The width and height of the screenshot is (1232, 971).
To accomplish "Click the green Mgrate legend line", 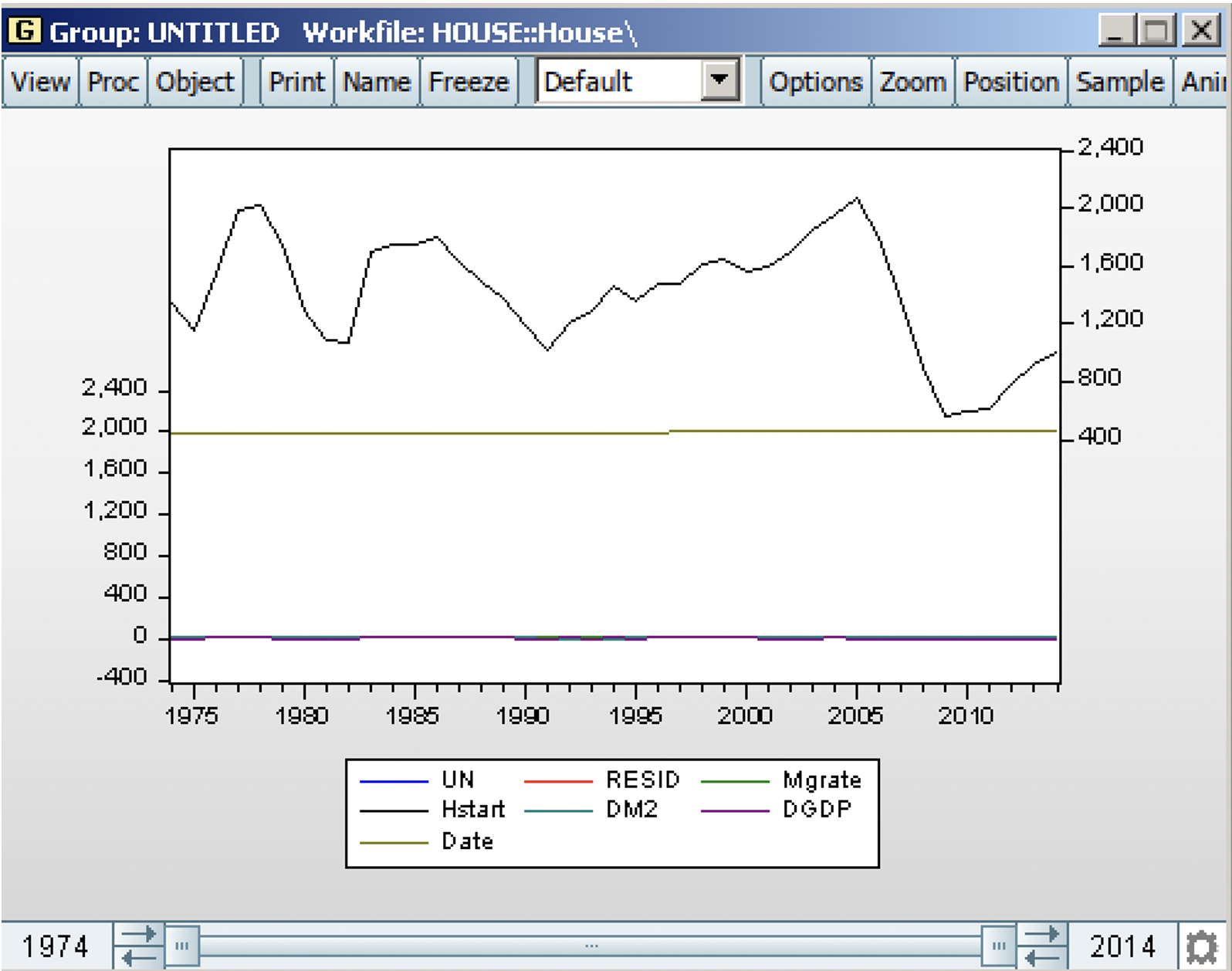I will point(735,782).
